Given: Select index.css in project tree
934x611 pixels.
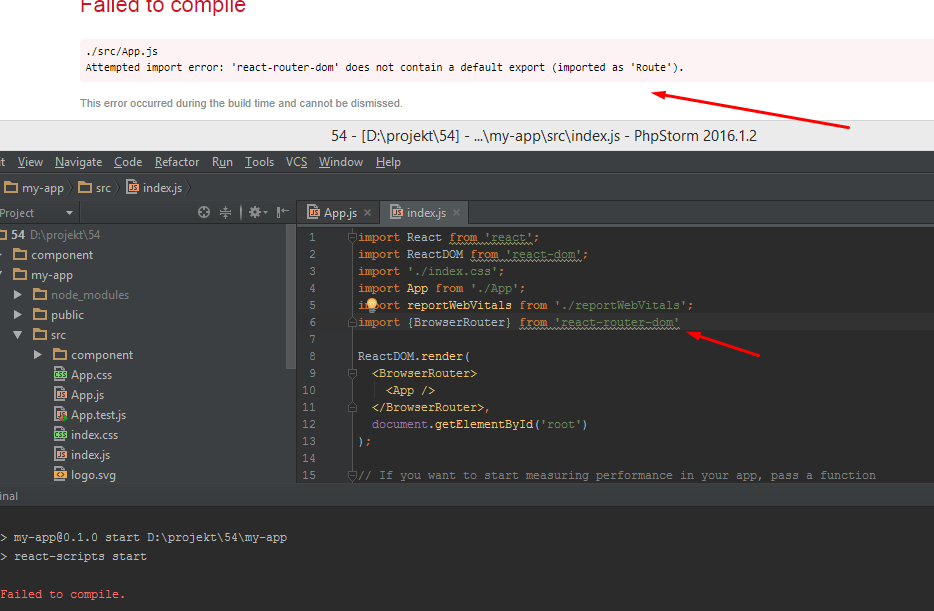Looking at the screenshot, I should click(x=86, y=435).
